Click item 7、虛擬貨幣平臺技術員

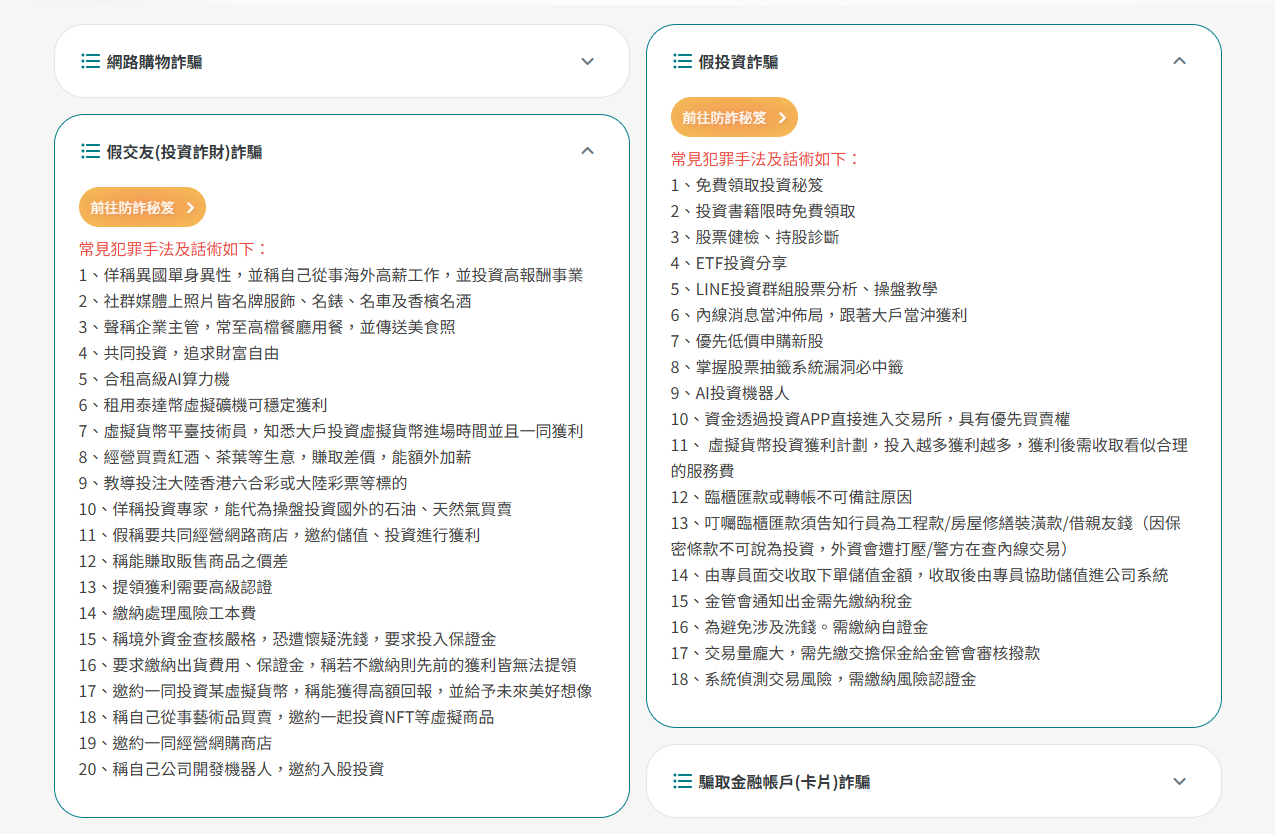[331, 431]
